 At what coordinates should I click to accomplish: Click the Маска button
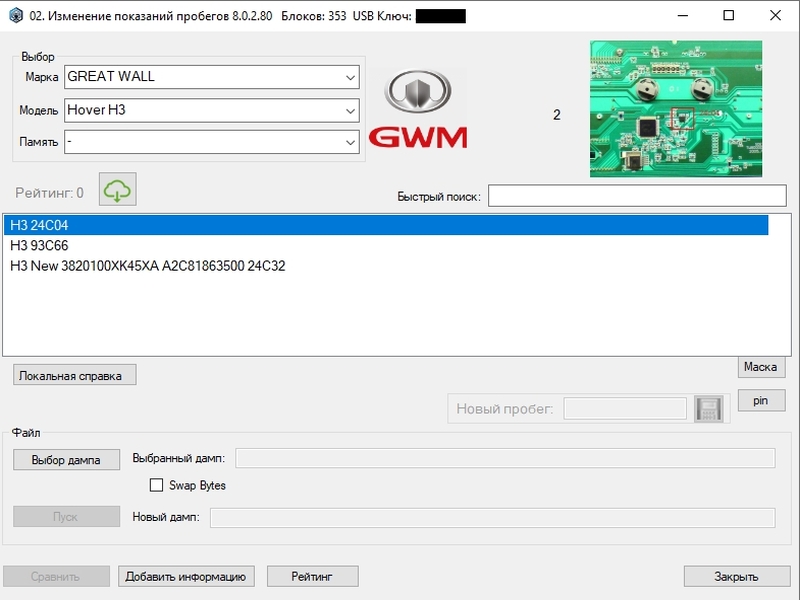click(x=761, y=367)
